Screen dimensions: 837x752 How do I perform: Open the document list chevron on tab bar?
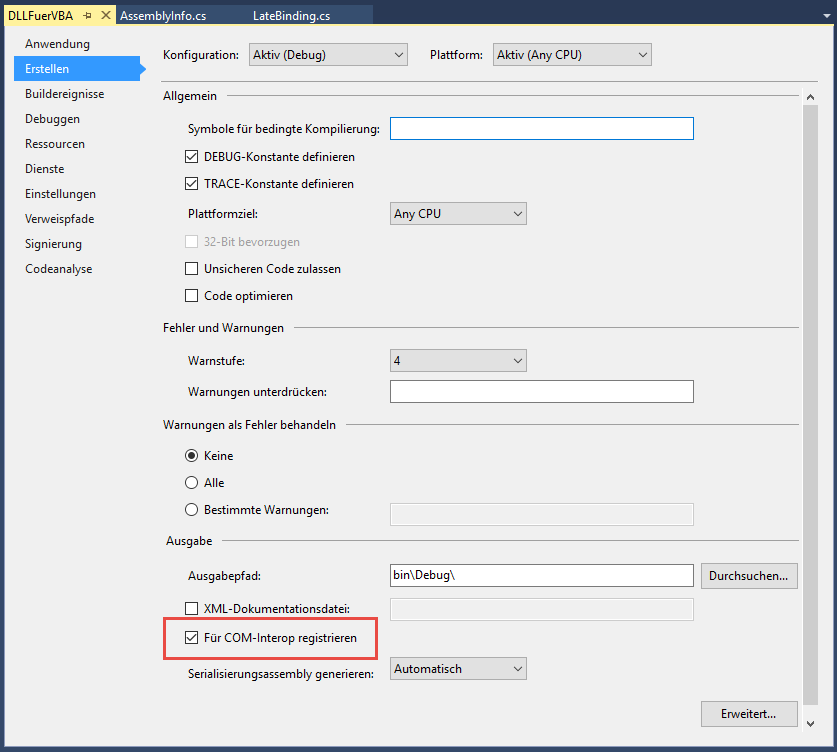point(829,15)
